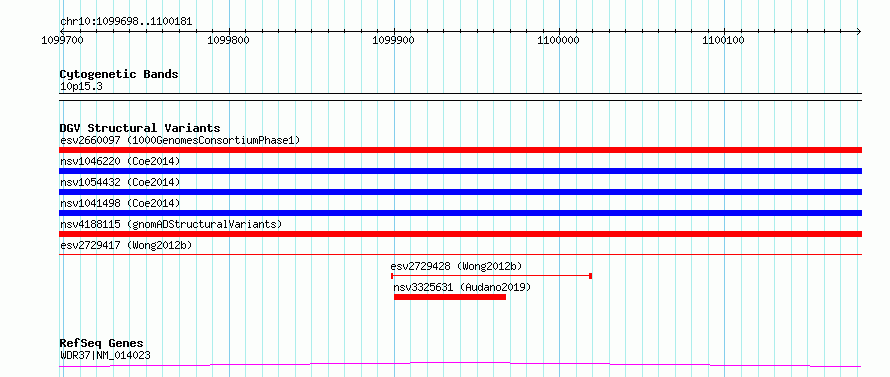The height and width of the screenshot is (377, 890).
Task: Open variant label esv2660097 (1000GenomesConsortiumPhase1)
Action: click(180, 140)
